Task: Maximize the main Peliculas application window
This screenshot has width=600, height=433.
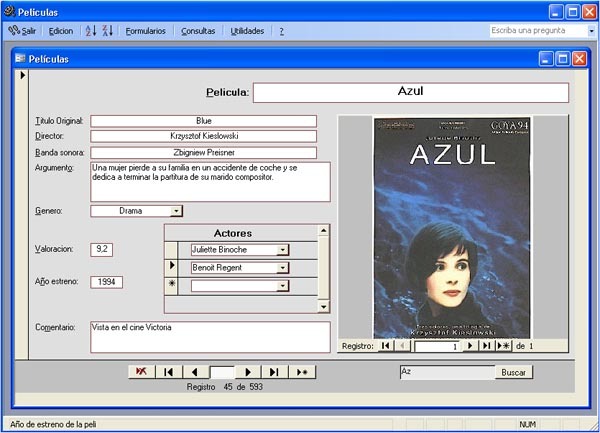Action: [573, 12]
